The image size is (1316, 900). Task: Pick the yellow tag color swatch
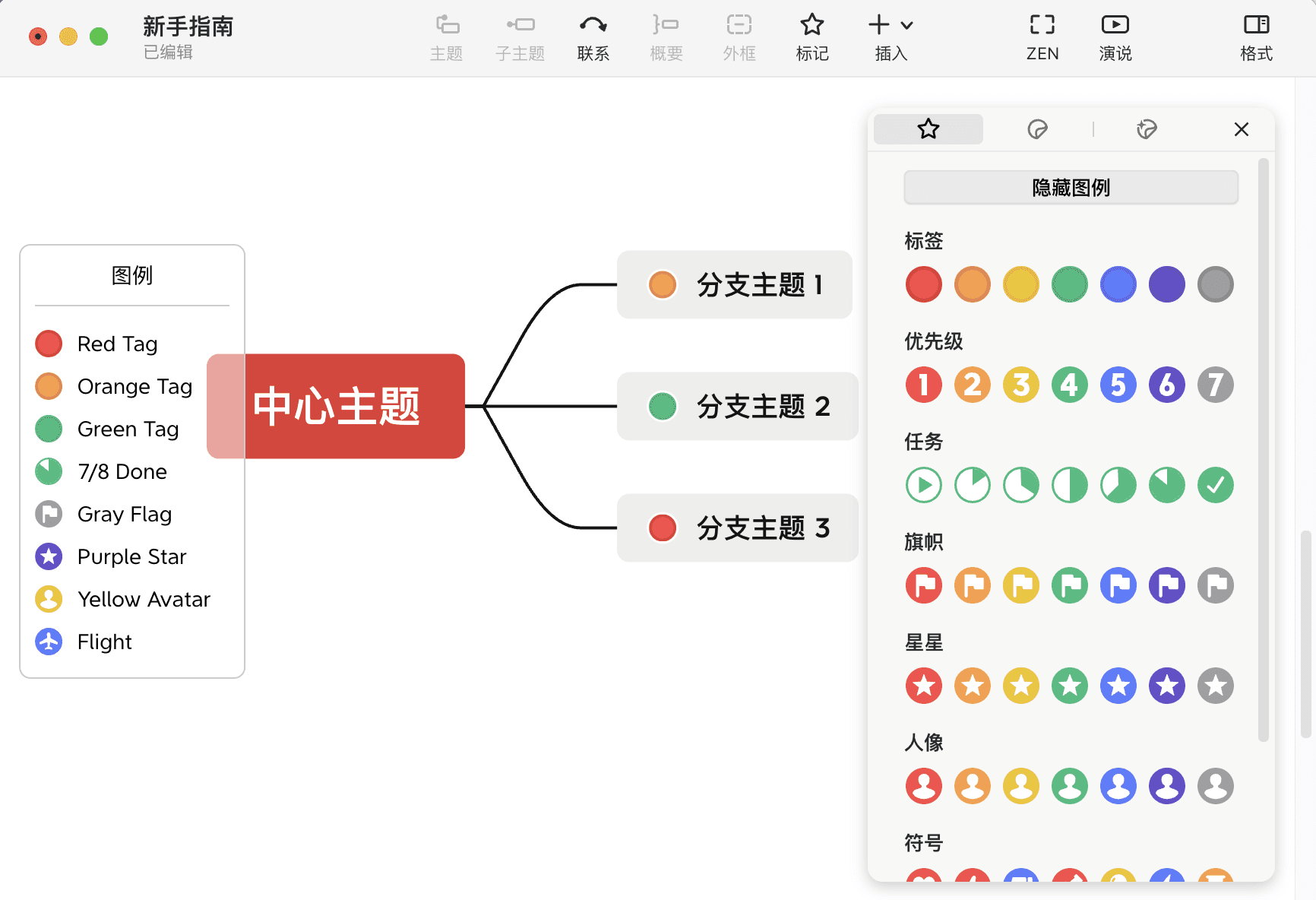click(x=1020, y=284)
